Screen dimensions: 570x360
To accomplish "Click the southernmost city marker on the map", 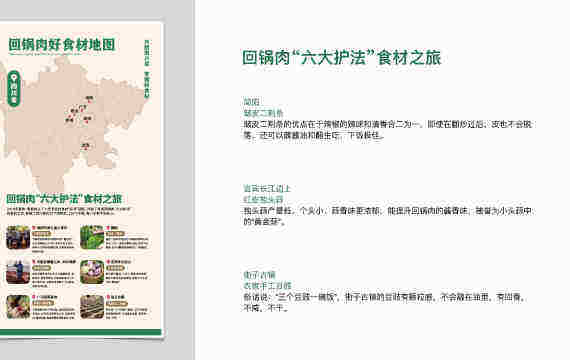I will (86, 149).
